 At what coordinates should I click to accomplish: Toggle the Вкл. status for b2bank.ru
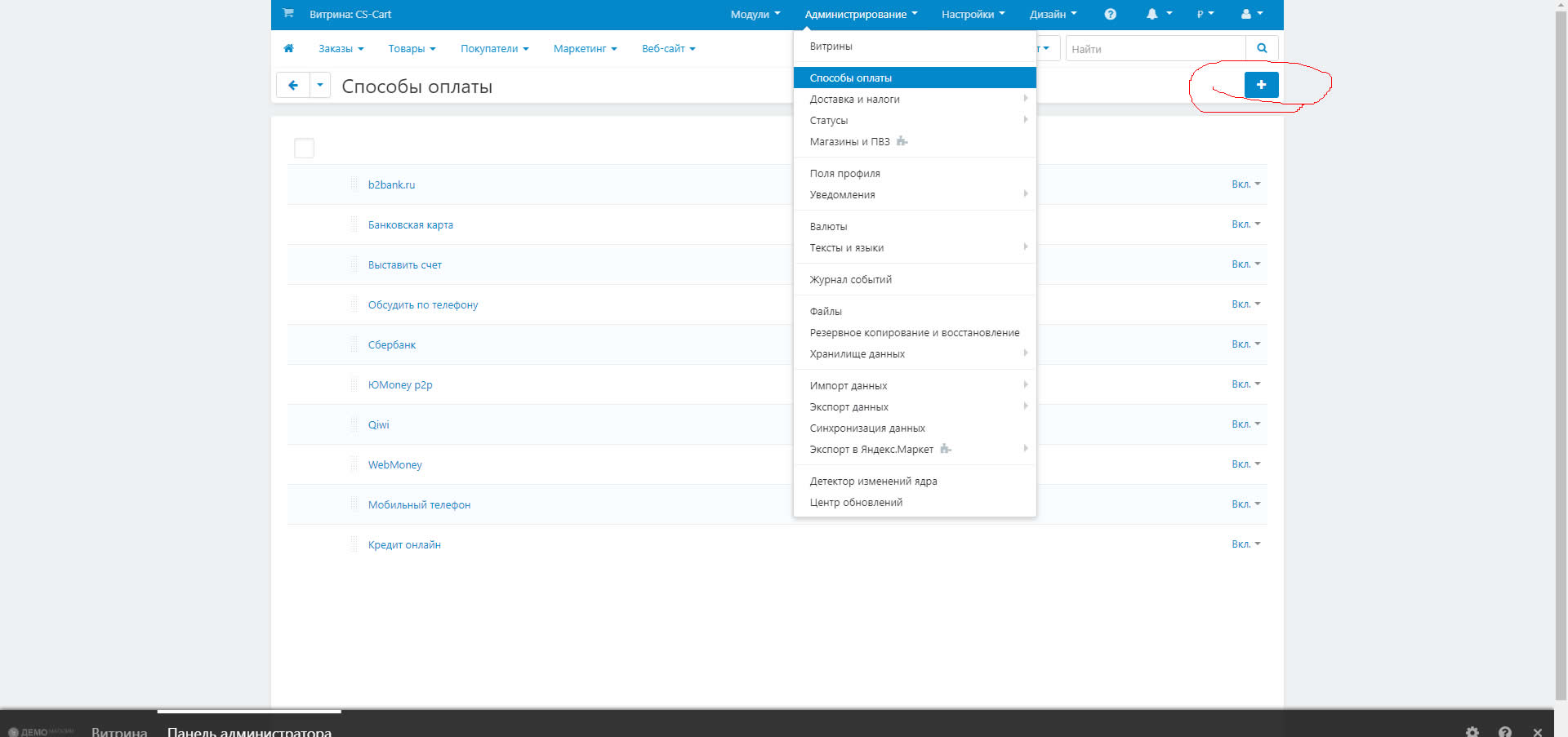1245,184
